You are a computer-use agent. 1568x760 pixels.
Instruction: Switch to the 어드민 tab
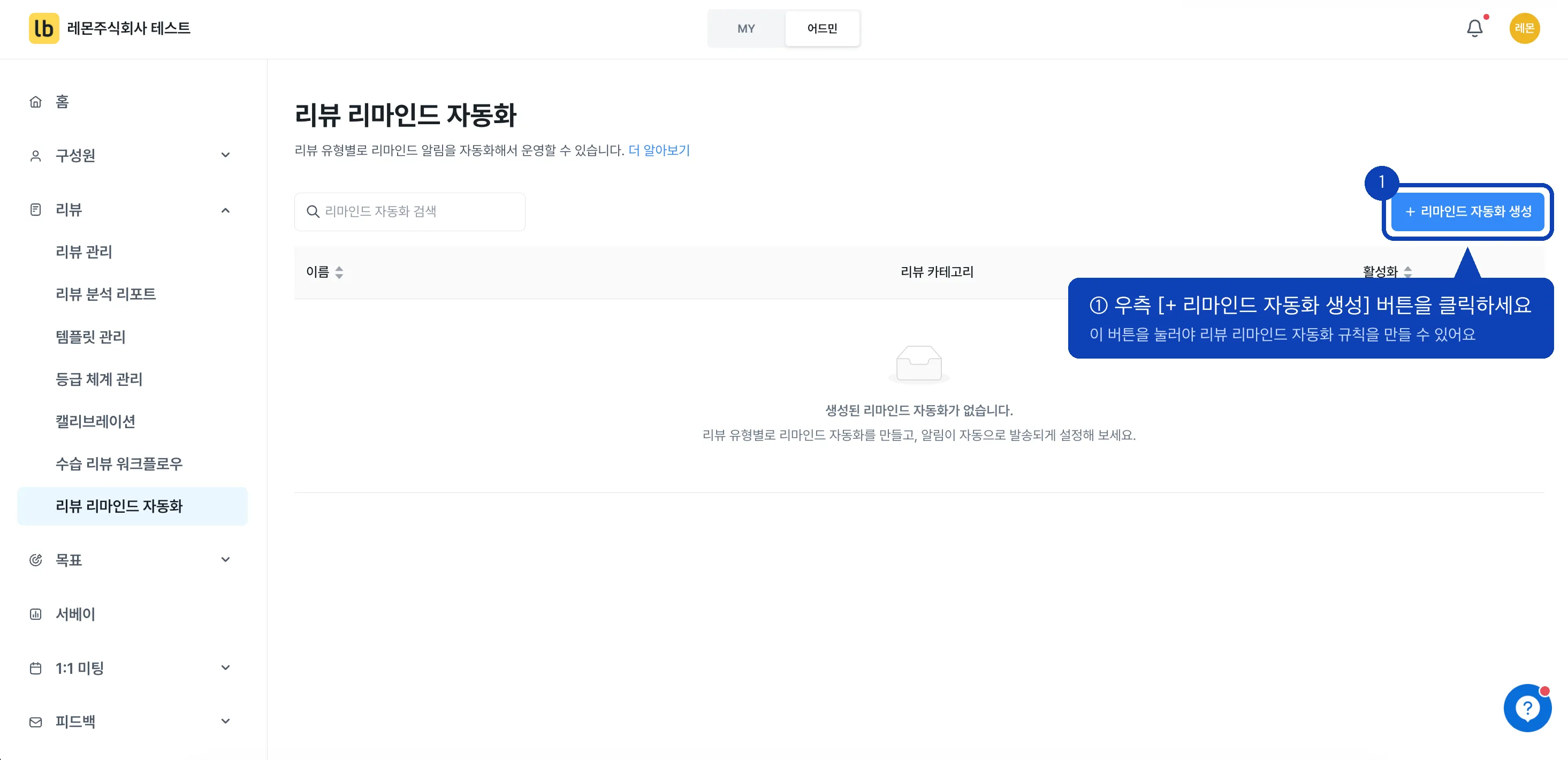pos(823,28)
